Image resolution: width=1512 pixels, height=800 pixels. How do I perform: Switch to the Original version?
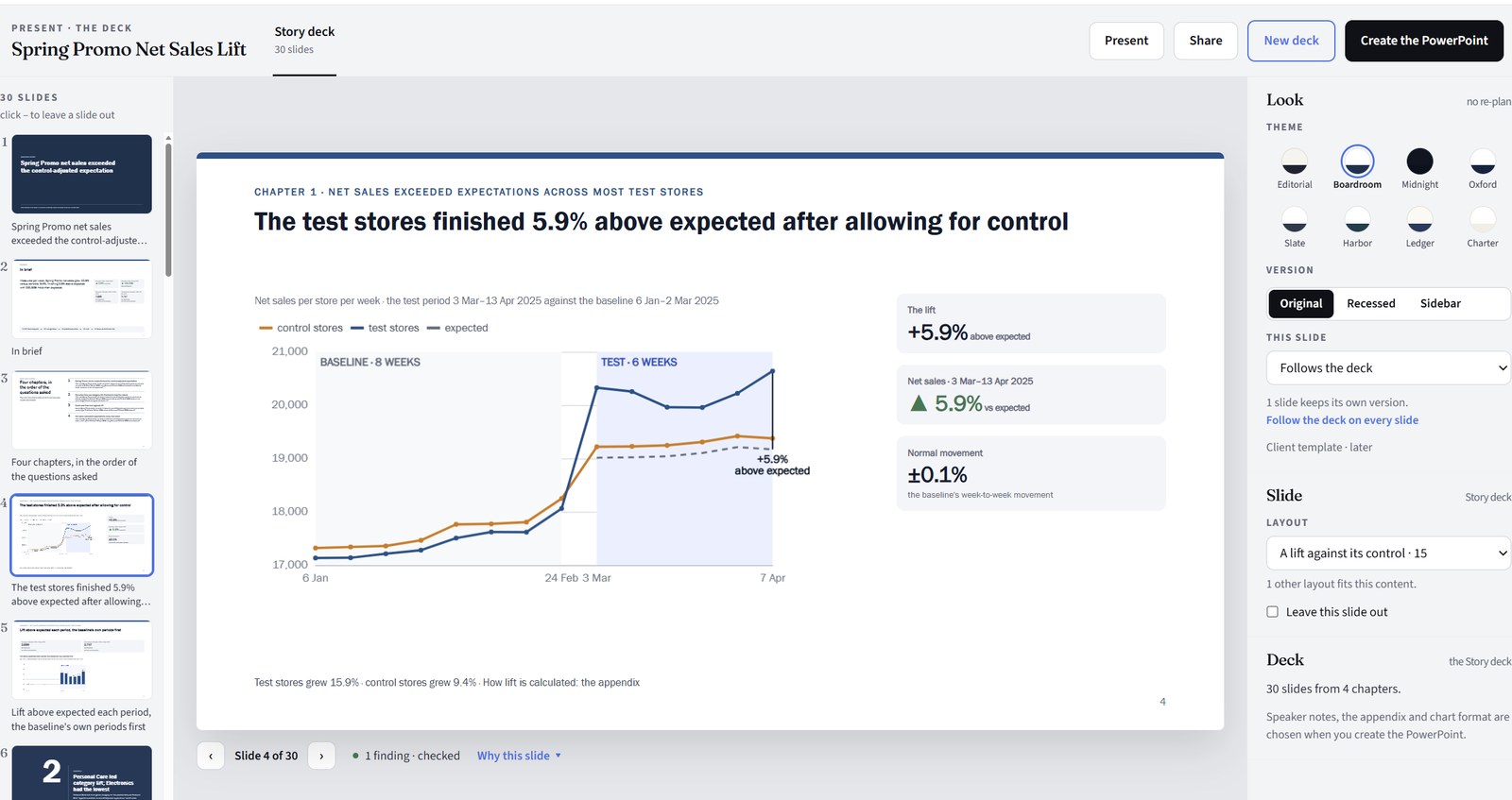(1301, 303)
